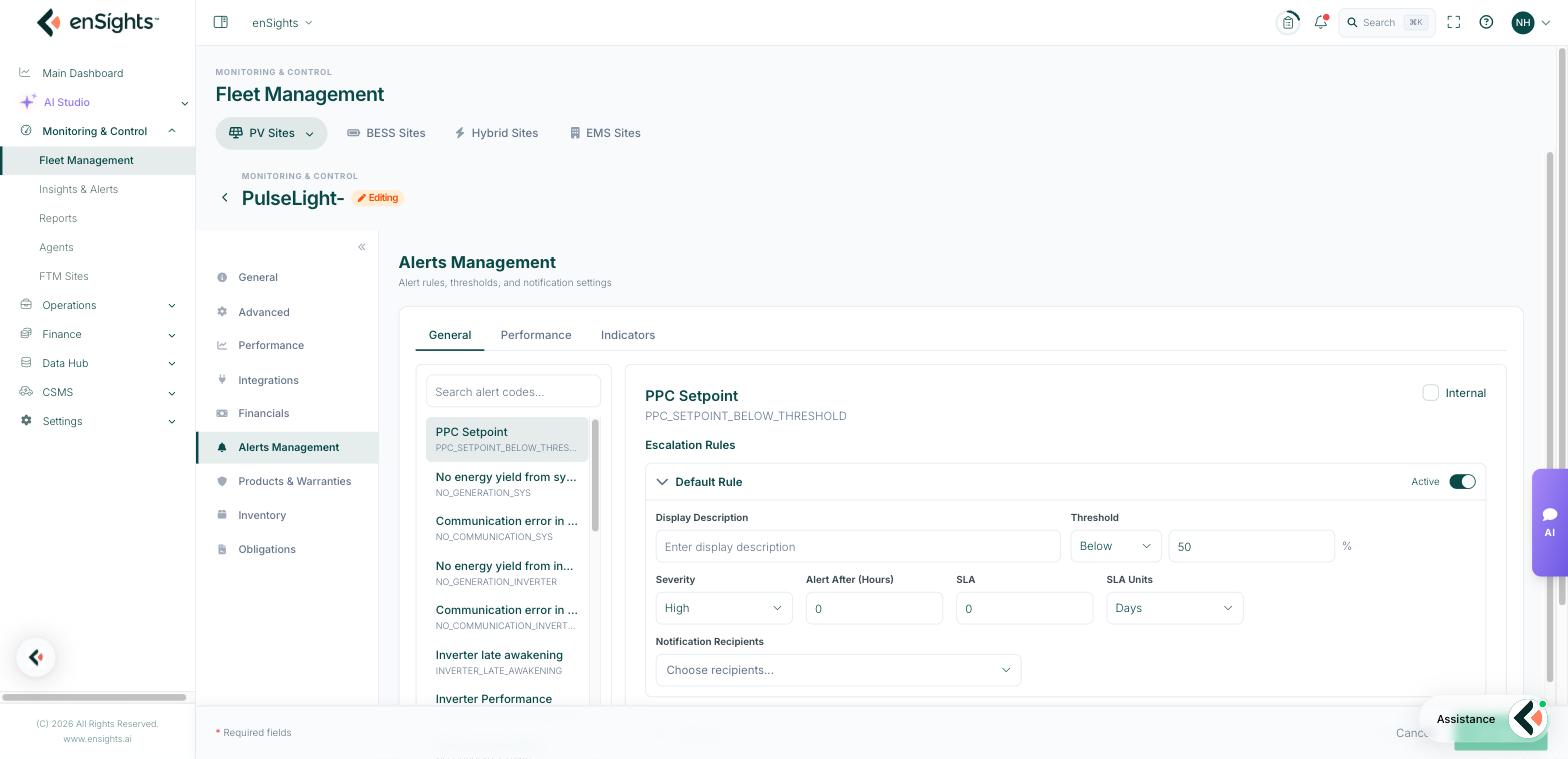1568x759 pixels.
Task: Open the header Search box
Action: tap(1387, 22)
